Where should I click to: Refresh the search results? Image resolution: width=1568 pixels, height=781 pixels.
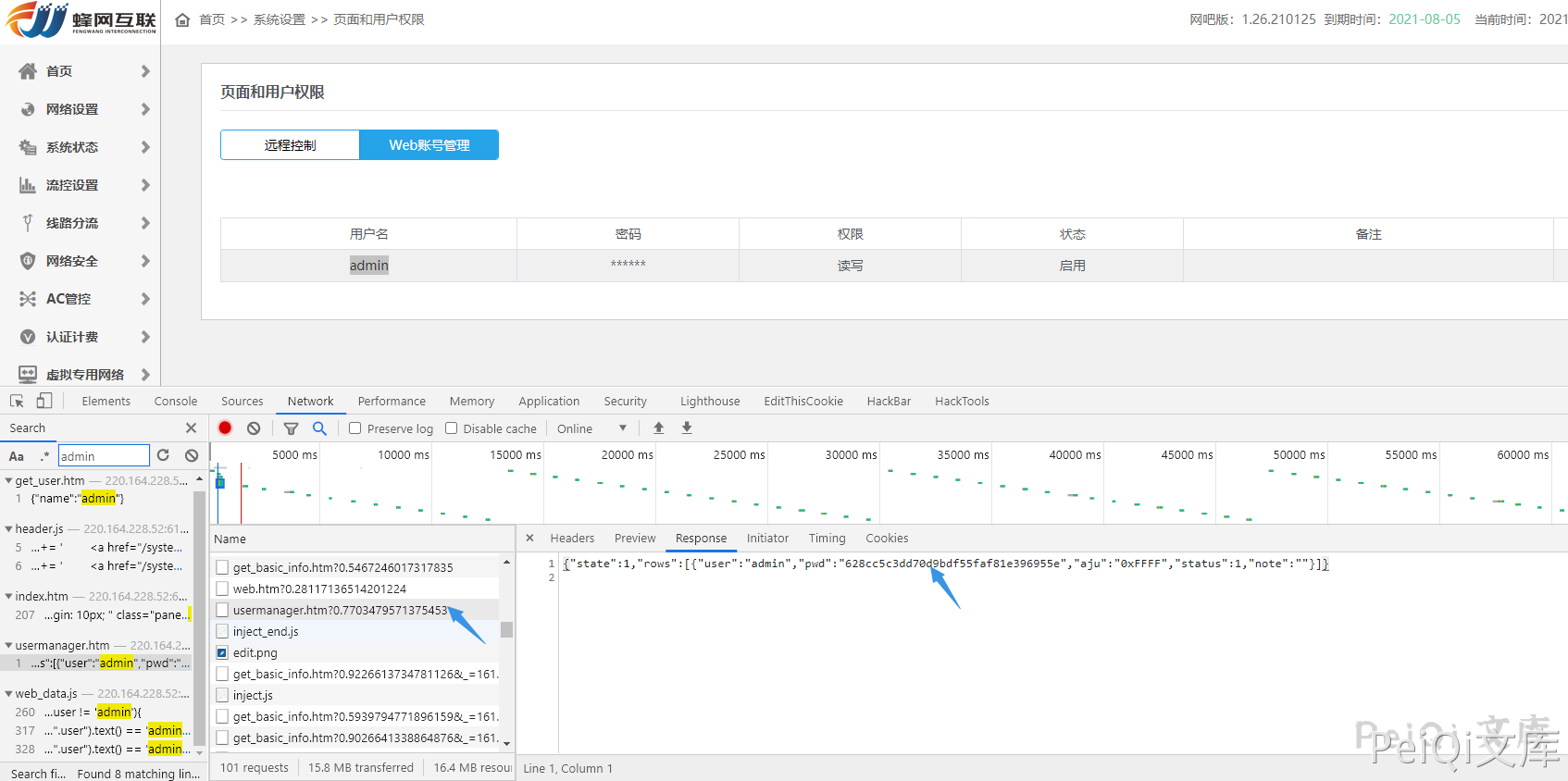pos(163,455)
